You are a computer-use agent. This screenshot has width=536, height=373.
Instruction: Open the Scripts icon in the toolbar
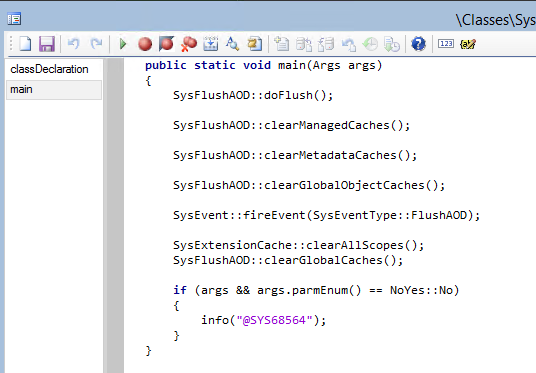(254, 44)
